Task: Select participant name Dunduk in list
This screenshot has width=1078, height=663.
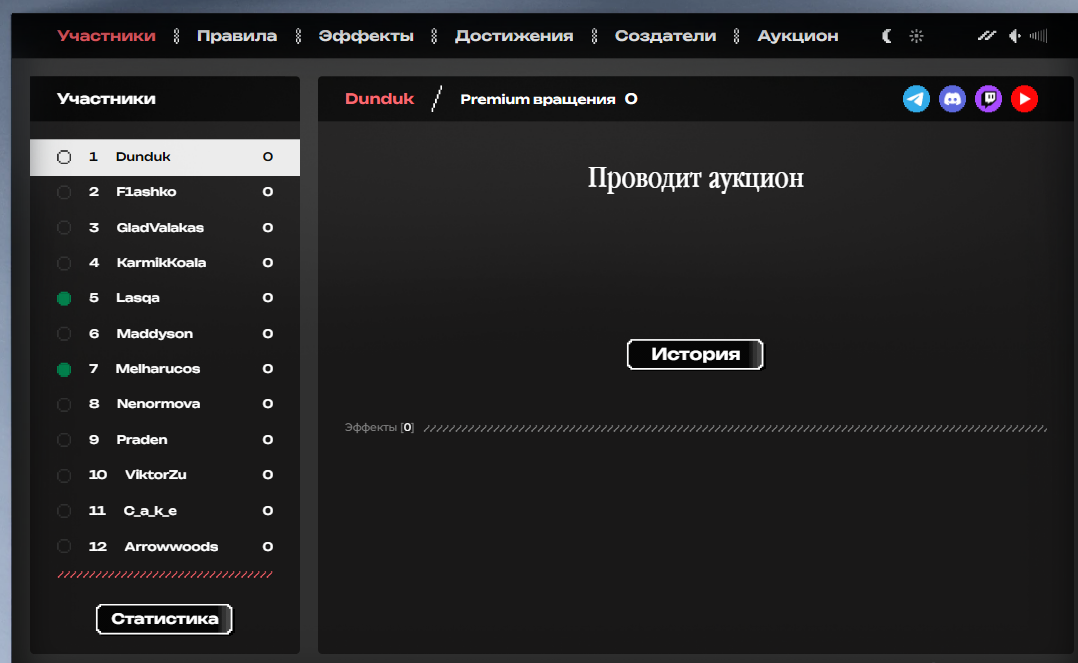Action: tap(143, 157)
